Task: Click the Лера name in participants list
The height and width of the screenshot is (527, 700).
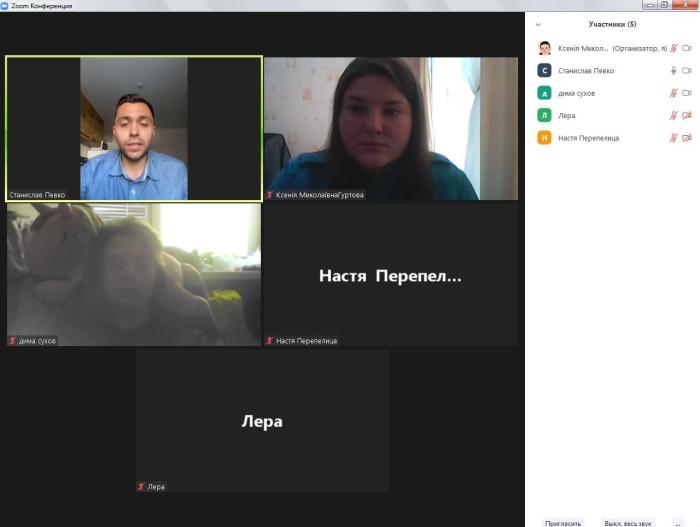Action: (x=567, y=115)
